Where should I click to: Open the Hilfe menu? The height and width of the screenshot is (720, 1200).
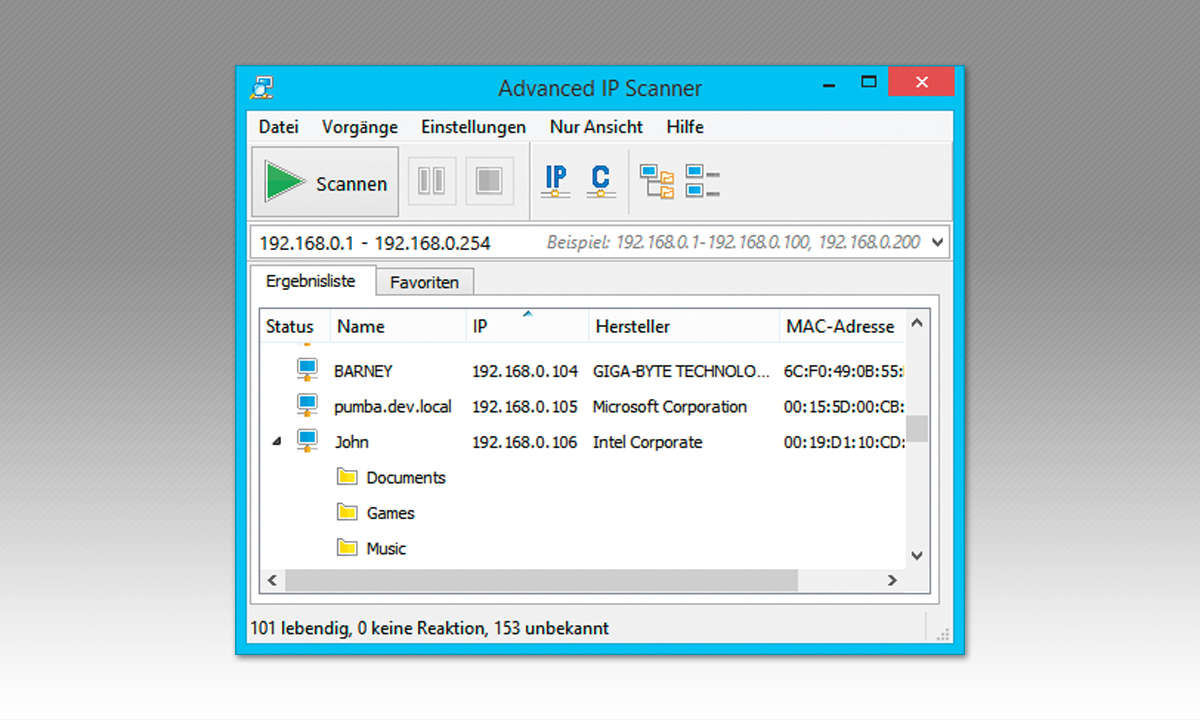tap(685, 127)
